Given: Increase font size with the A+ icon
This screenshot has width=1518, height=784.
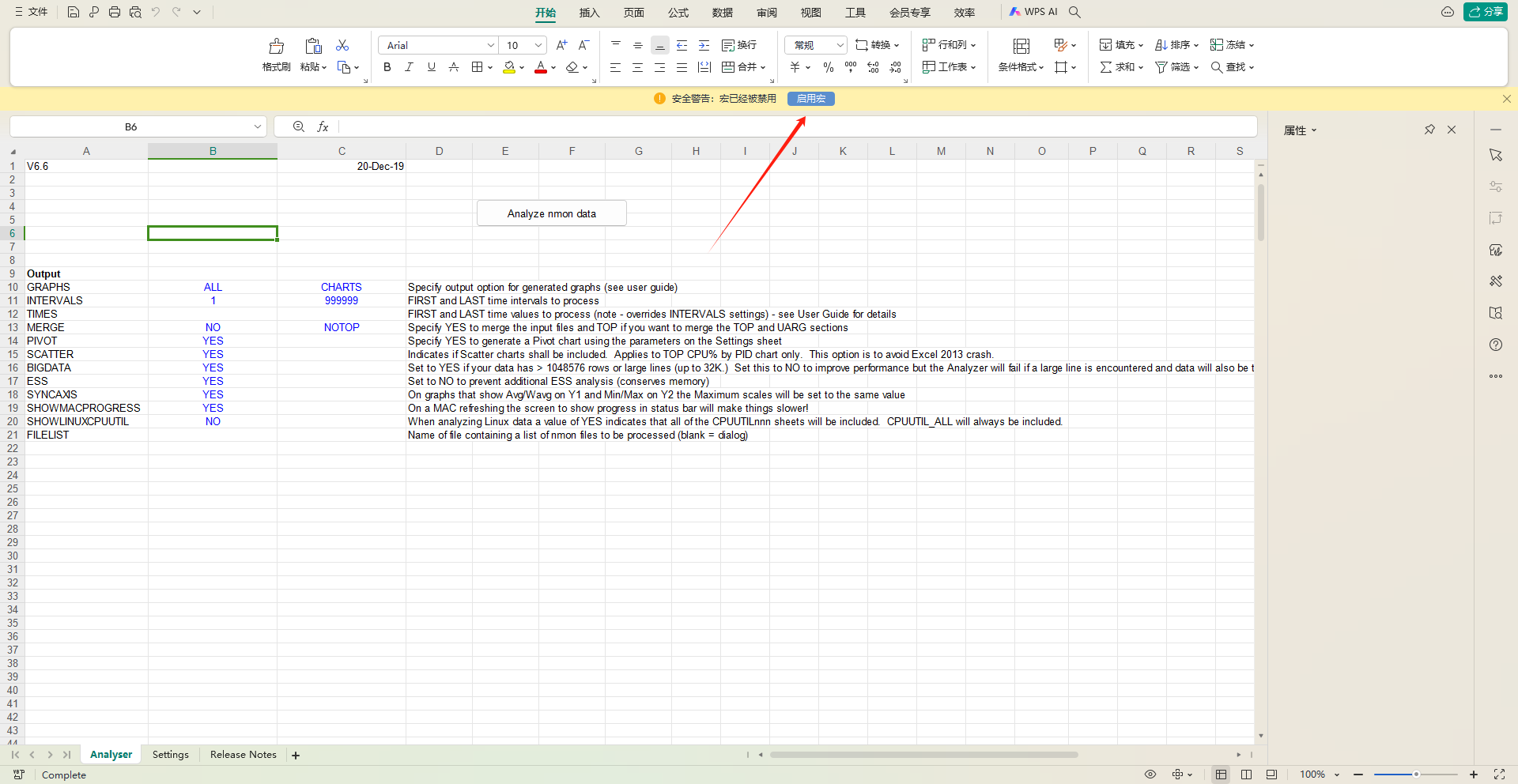Looking at the screenshot, I should click(561, 45).
